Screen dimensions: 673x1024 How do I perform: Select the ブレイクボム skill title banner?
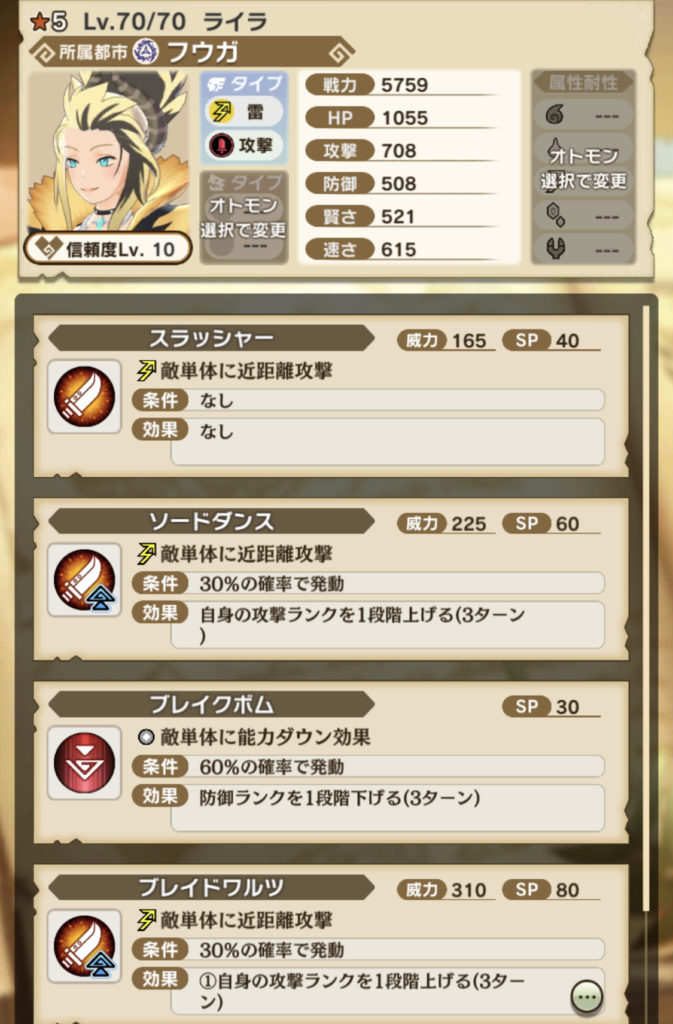[x=211, y=705]
